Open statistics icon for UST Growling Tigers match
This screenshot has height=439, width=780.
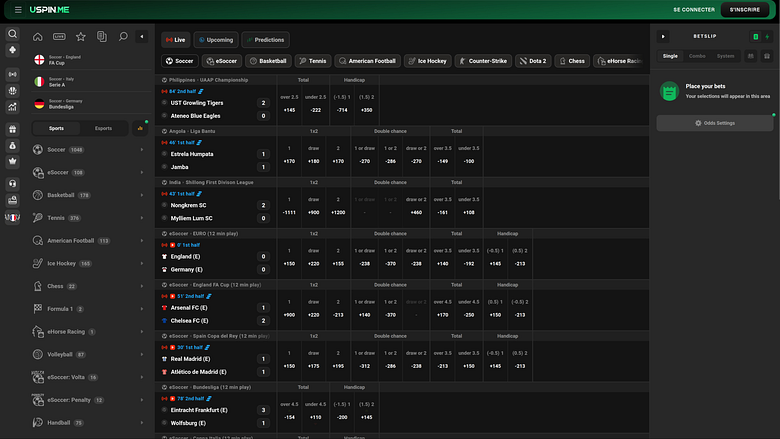(x=201, y=91)
